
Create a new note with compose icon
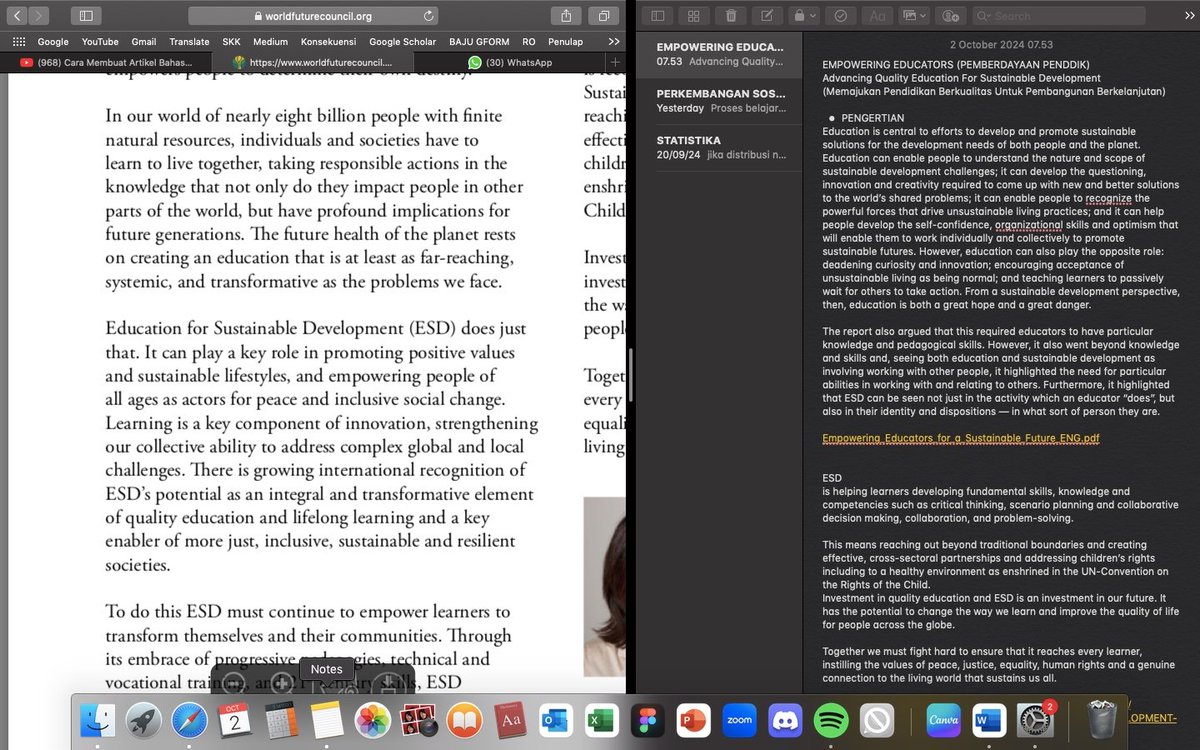[767, 16]
